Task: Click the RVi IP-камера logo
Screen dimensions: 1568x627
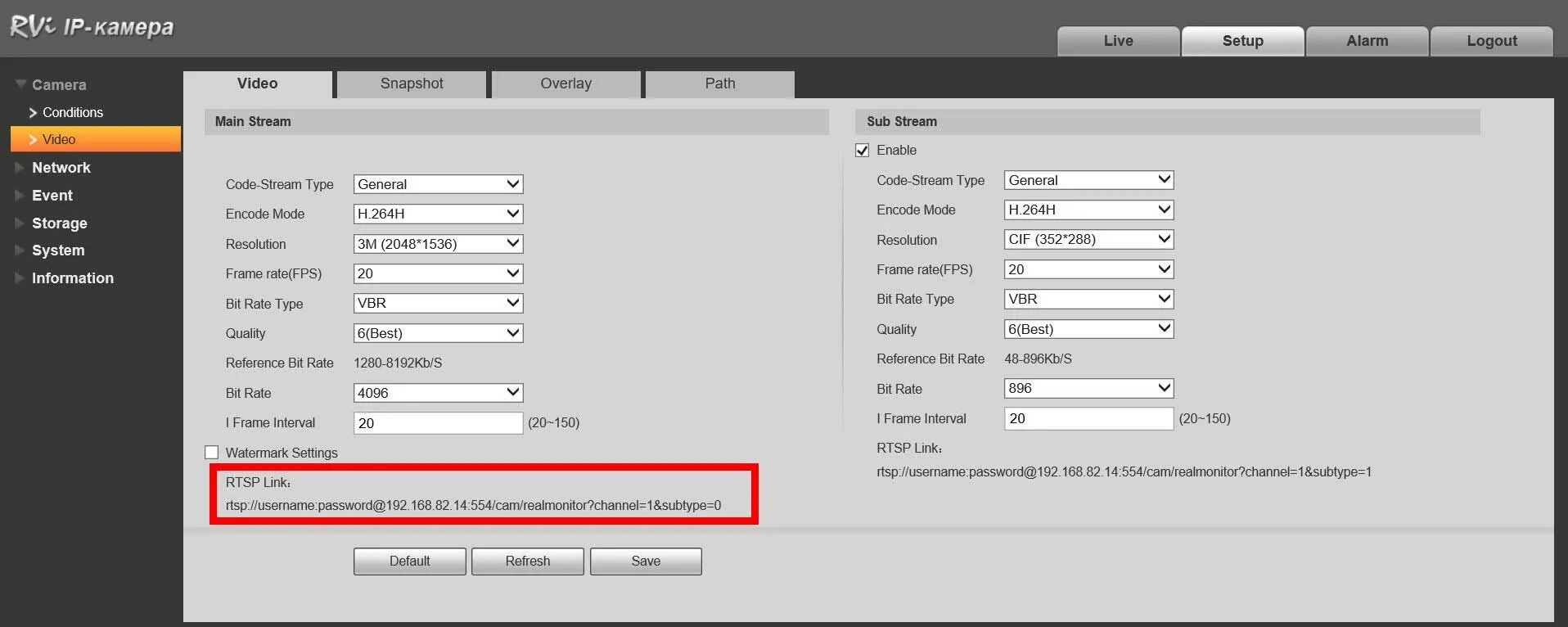Action: (92, 27)
